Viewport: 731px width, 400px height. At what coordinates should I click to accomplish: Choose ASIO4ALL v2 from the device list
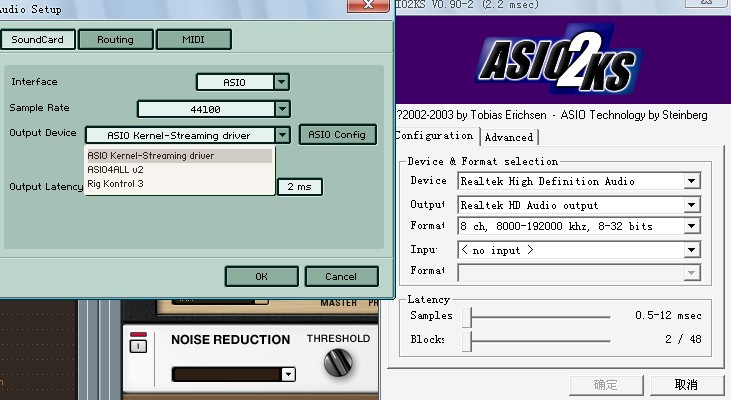tap(179, 170)
